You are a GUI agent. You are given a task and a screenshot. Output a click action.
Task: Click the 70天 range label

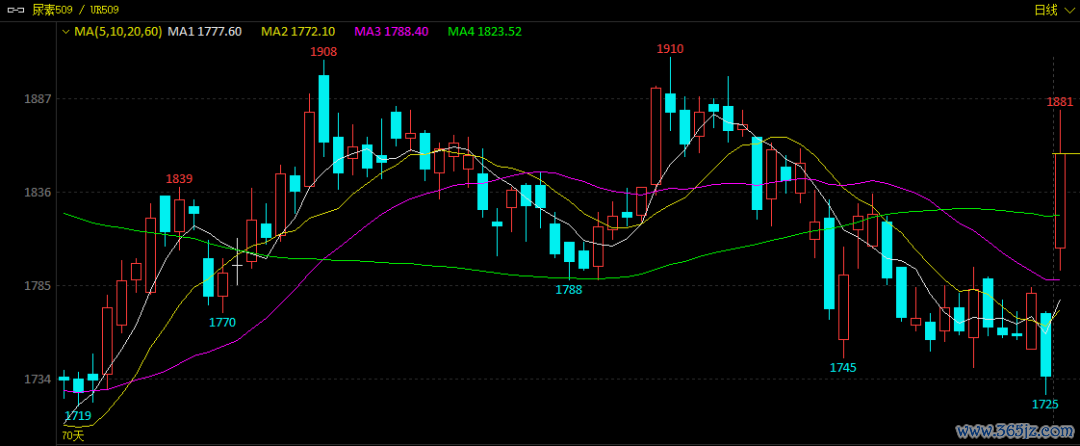[73, 435]
